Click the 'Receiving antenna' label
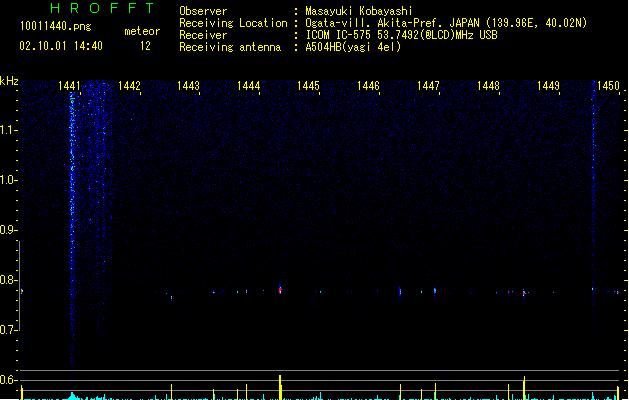This screenshot has height=400, width=629. pyautogui.click(x=230, y=47)
